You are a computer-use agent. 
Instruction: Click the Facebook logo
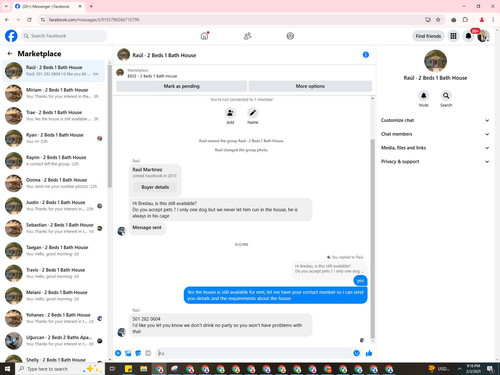click(x=11, y=36)
